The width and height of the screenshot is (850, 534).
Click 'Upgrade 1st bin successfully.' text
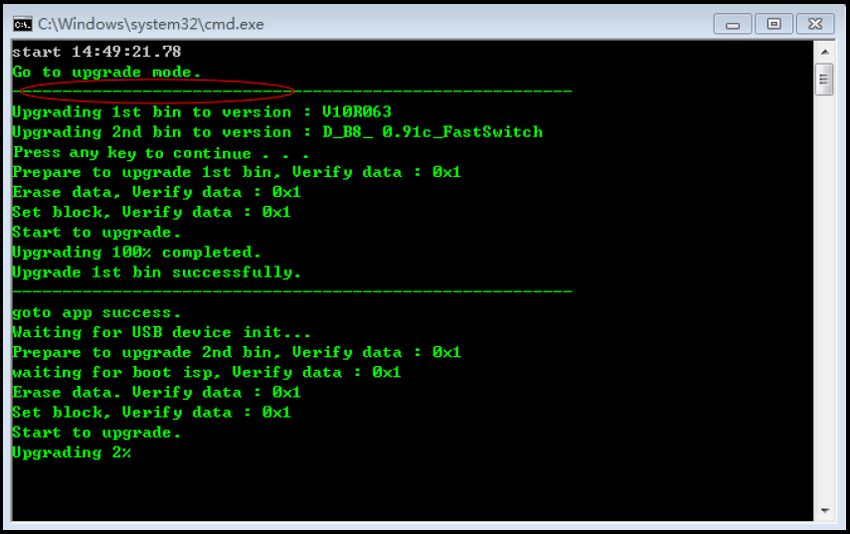click(156, 272)
